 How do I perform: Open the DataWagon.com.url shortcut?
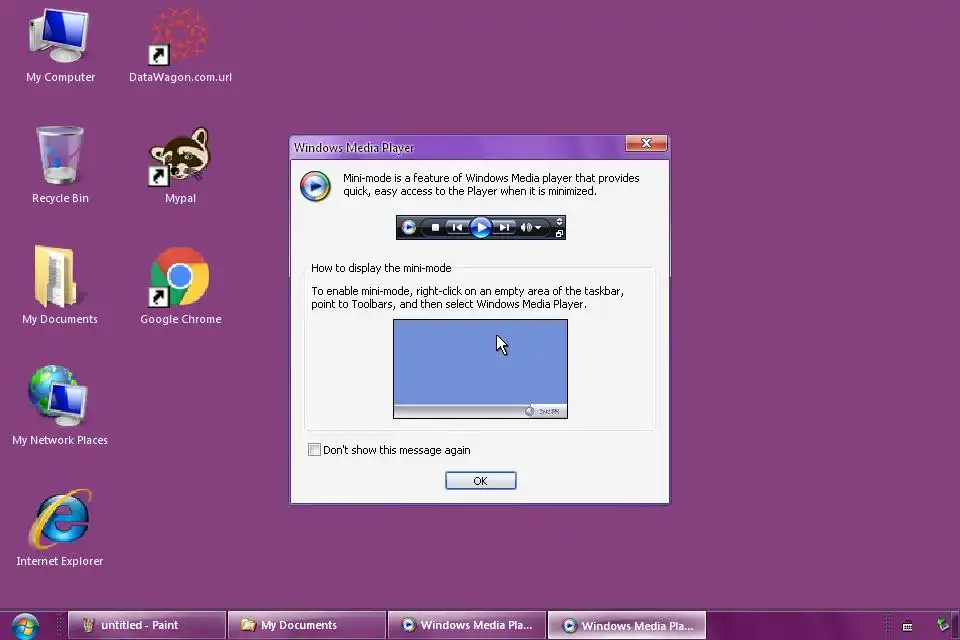180,46
